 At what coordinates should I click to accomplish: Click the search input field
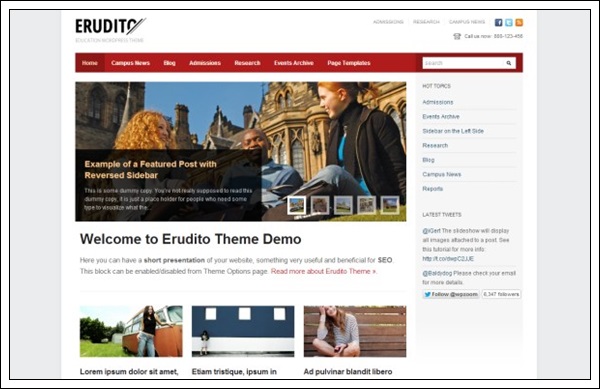point(463,63)
